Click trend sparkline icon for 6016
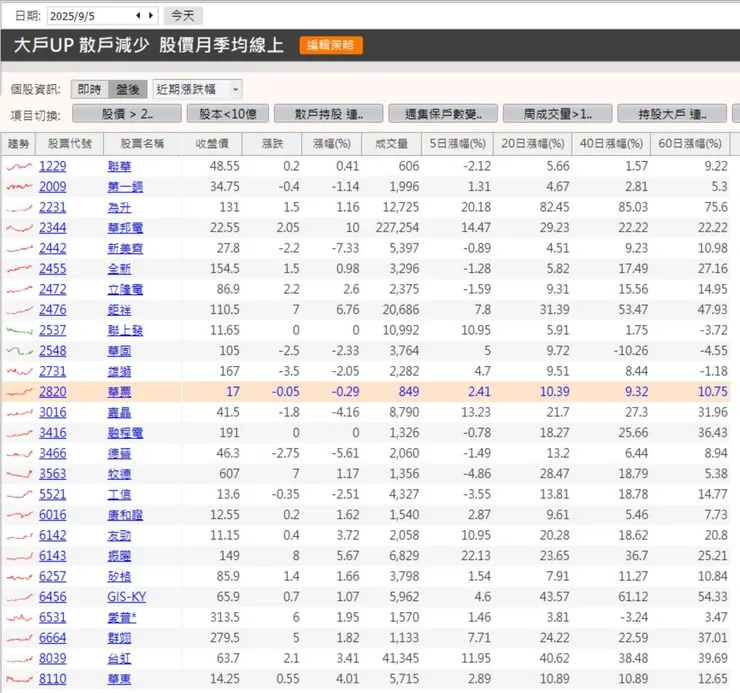 point(19,515)
